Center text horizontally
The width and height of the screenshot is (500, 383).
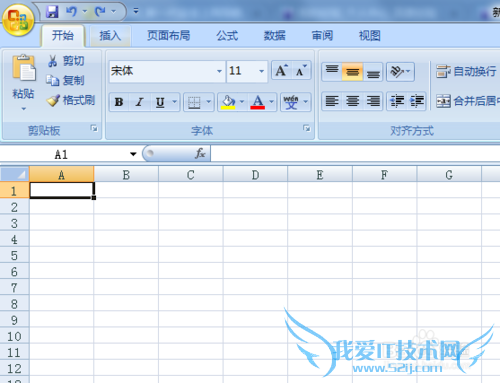352,101
